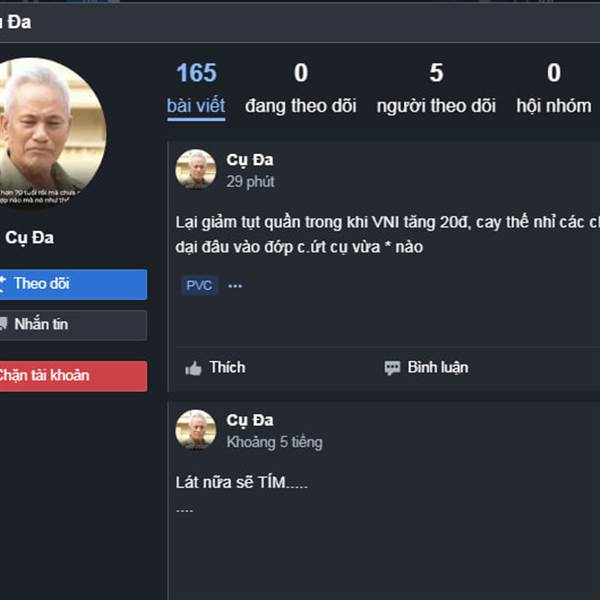Follow the user with Theo dõi button
600x600 pixels.
point(73,284)
